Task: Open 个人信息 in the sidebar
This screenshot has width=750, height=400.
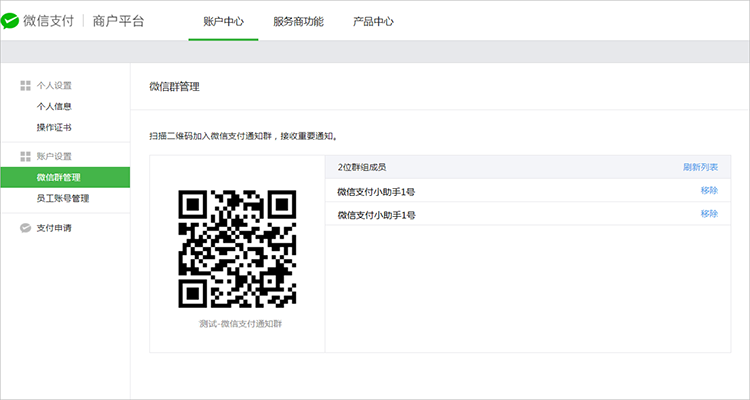Action: point(54,107)
